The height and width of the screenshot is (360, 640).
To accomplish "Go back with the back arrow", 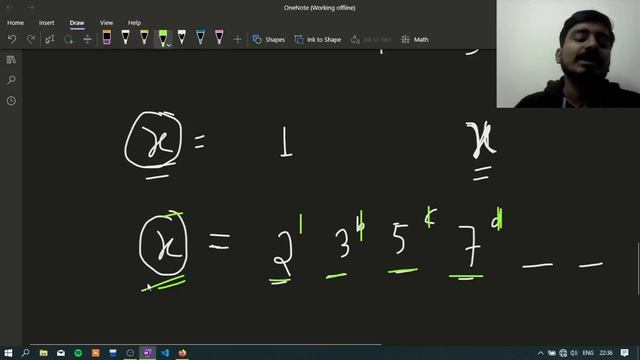I will tap(10, 7).
